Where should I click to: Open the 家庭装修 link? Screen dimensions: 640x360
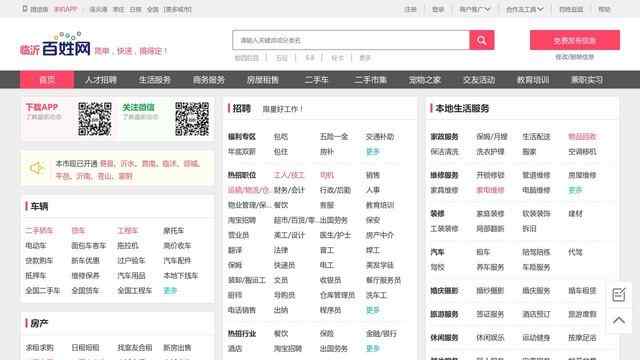coord(490,213)
